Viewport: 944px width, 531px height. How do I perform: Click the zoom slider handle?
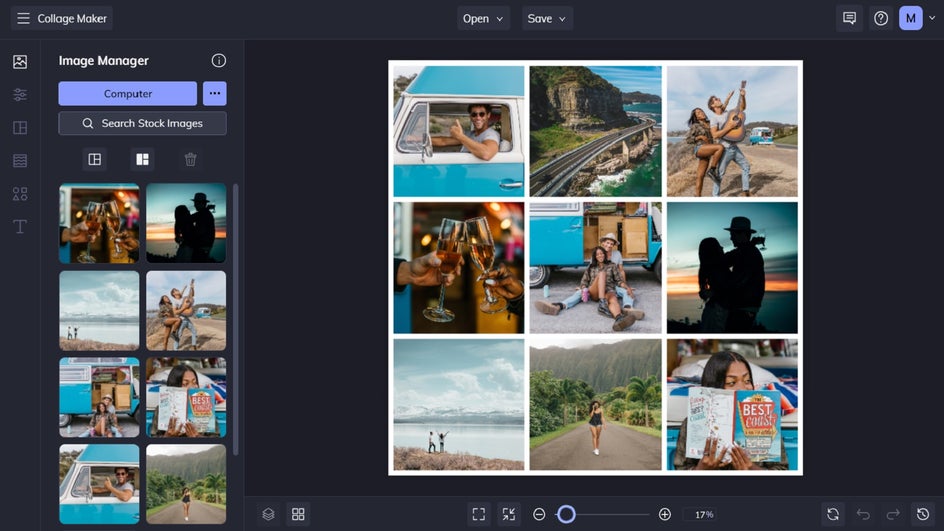[566, 514]
